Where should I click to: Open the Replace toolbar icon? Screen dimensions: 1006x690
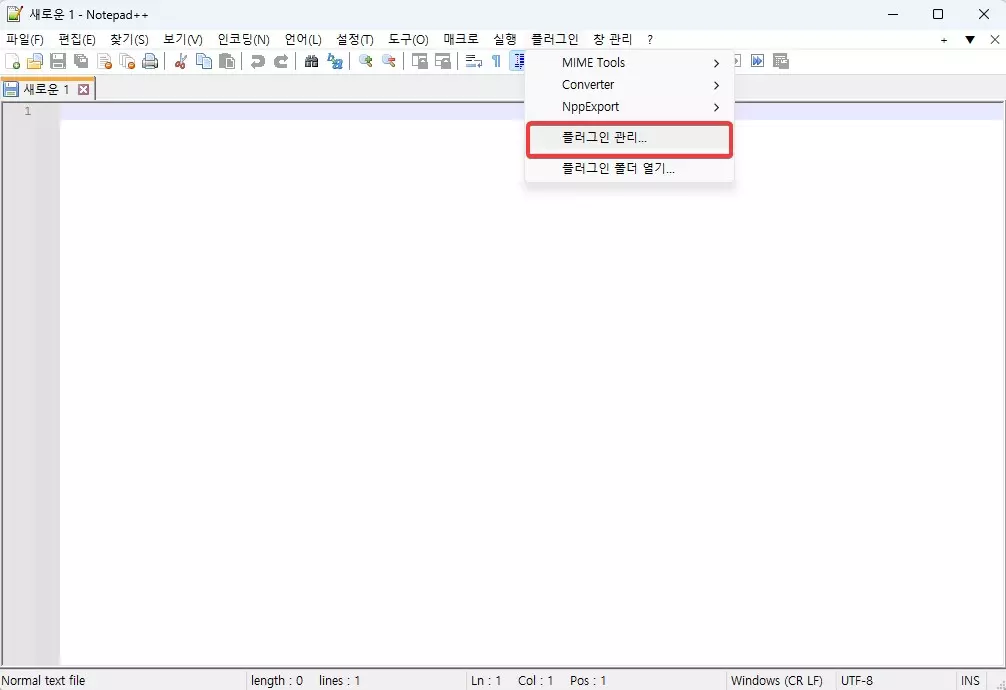(x=335, y=62)
